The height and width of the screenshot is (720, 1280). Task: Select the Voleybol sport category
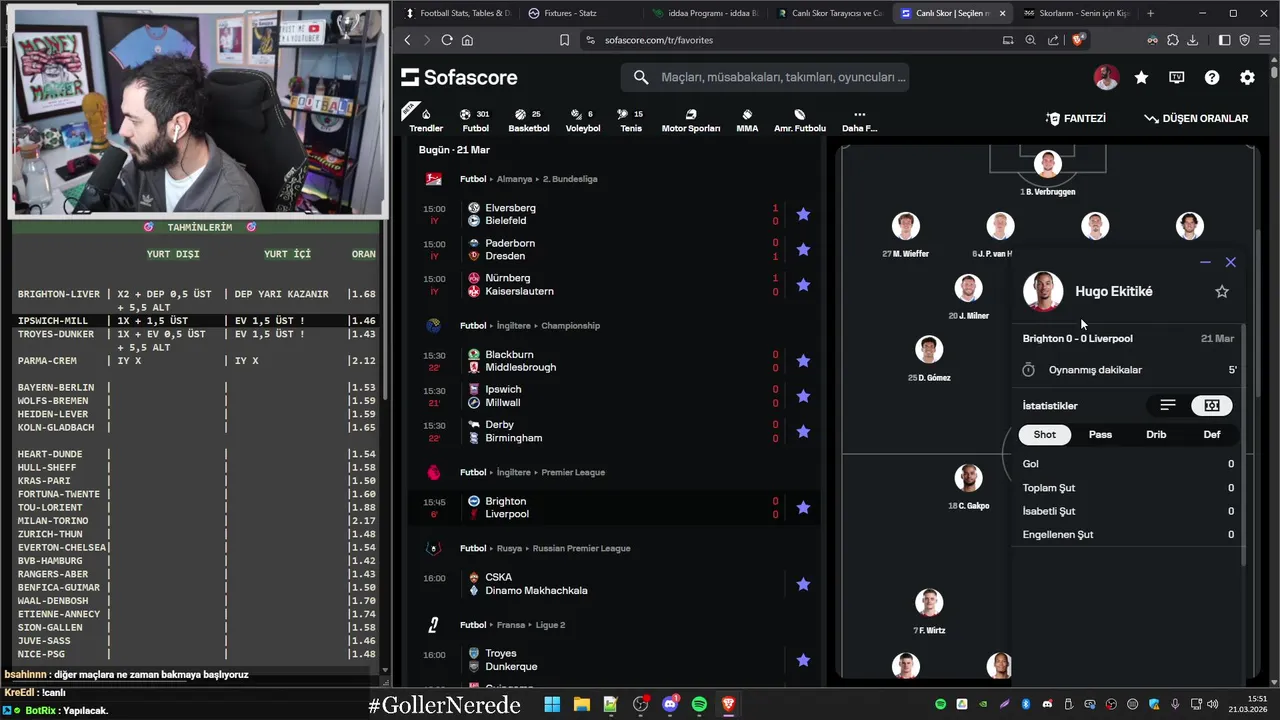coord(583,120)
